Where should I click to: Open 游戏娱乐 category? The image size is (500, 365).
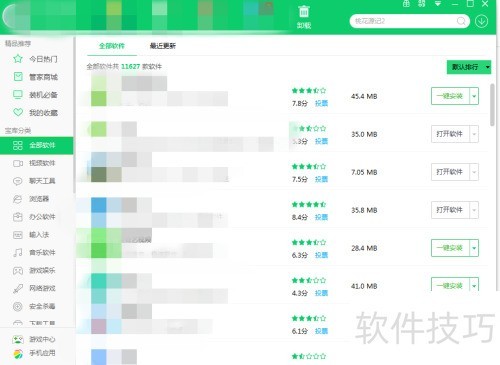point(34,270)
